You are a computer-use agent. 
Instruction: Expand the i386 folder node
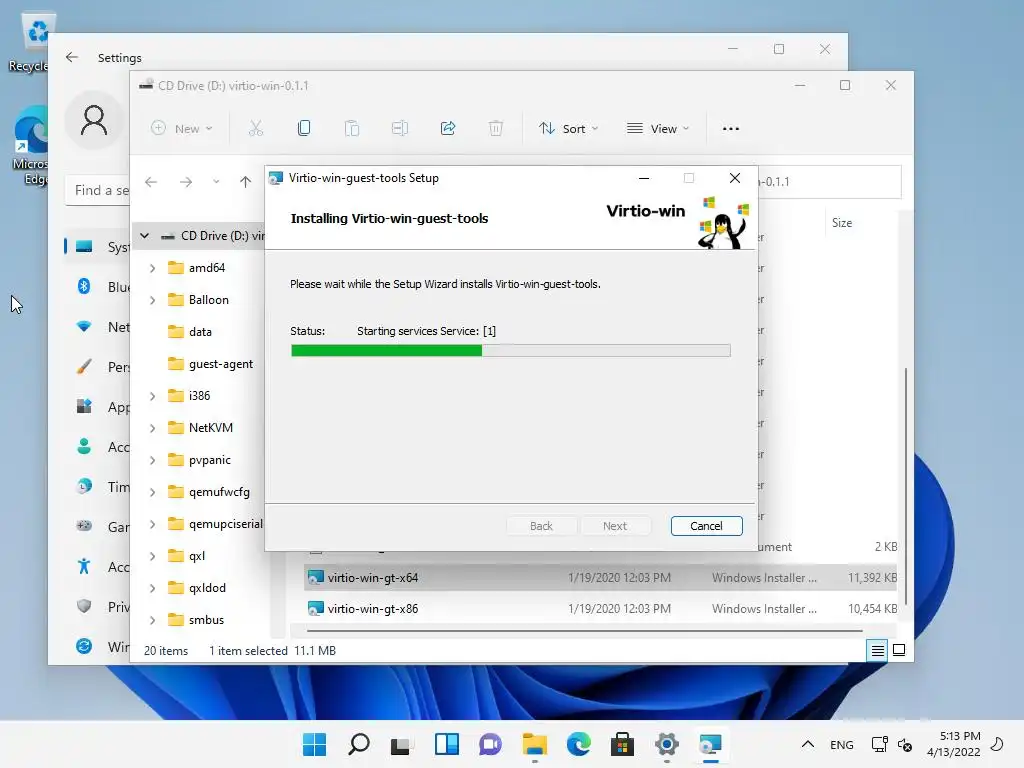(x=152, y=396)
